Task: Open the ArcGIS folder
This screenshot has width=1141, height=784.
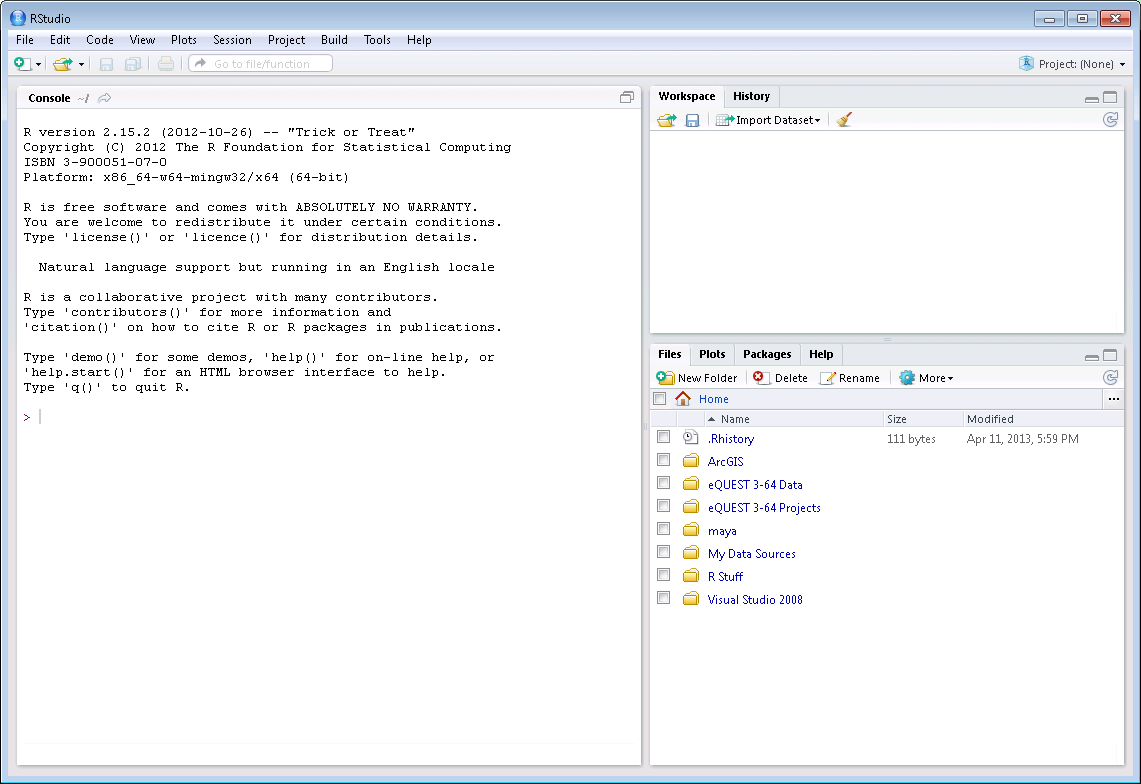Action: [725, 462]
